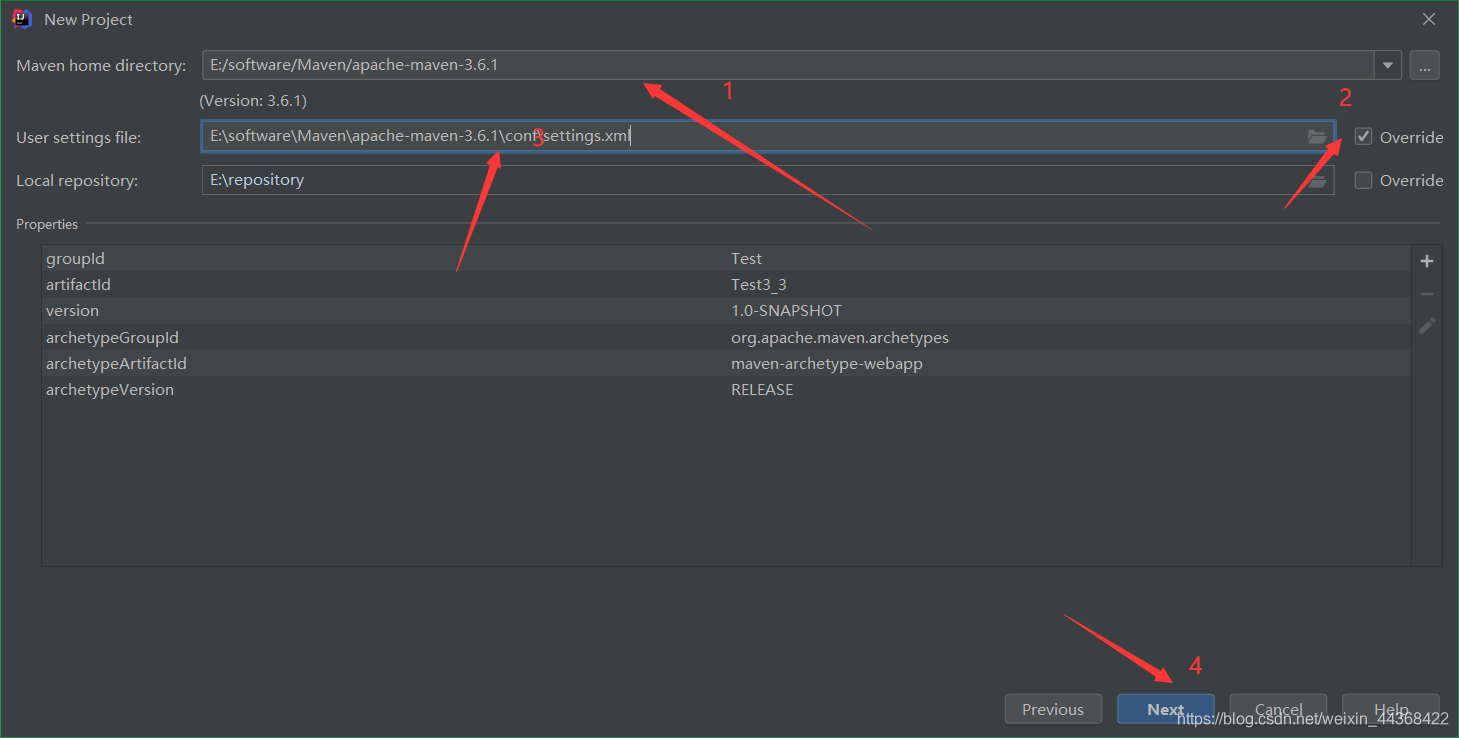Go back with the Previous button
The height and width of the screenshot is (738, 1459).
coord(1053,709)
